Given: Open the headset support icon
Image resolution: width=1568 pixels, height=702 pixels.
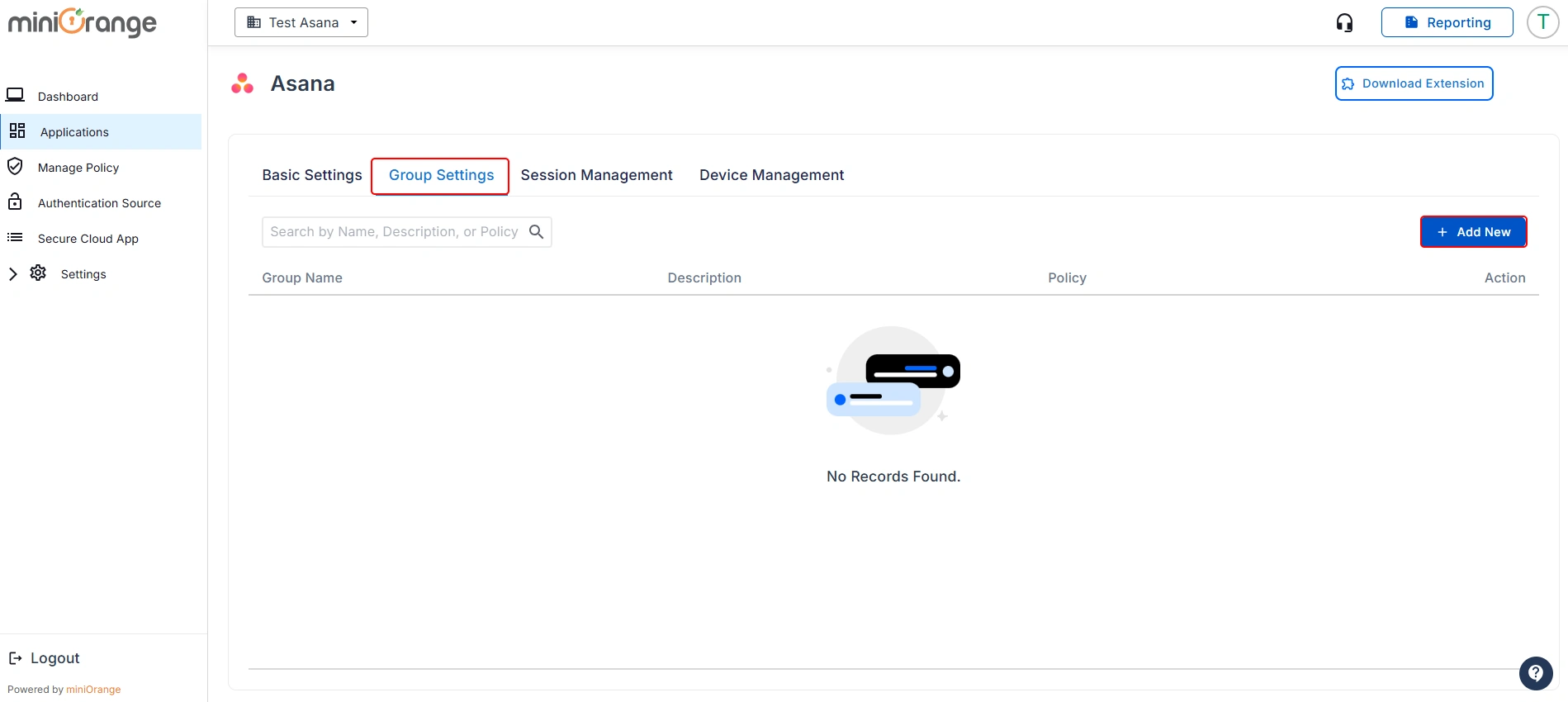Looking at the screenshot, I should 1344,22.
